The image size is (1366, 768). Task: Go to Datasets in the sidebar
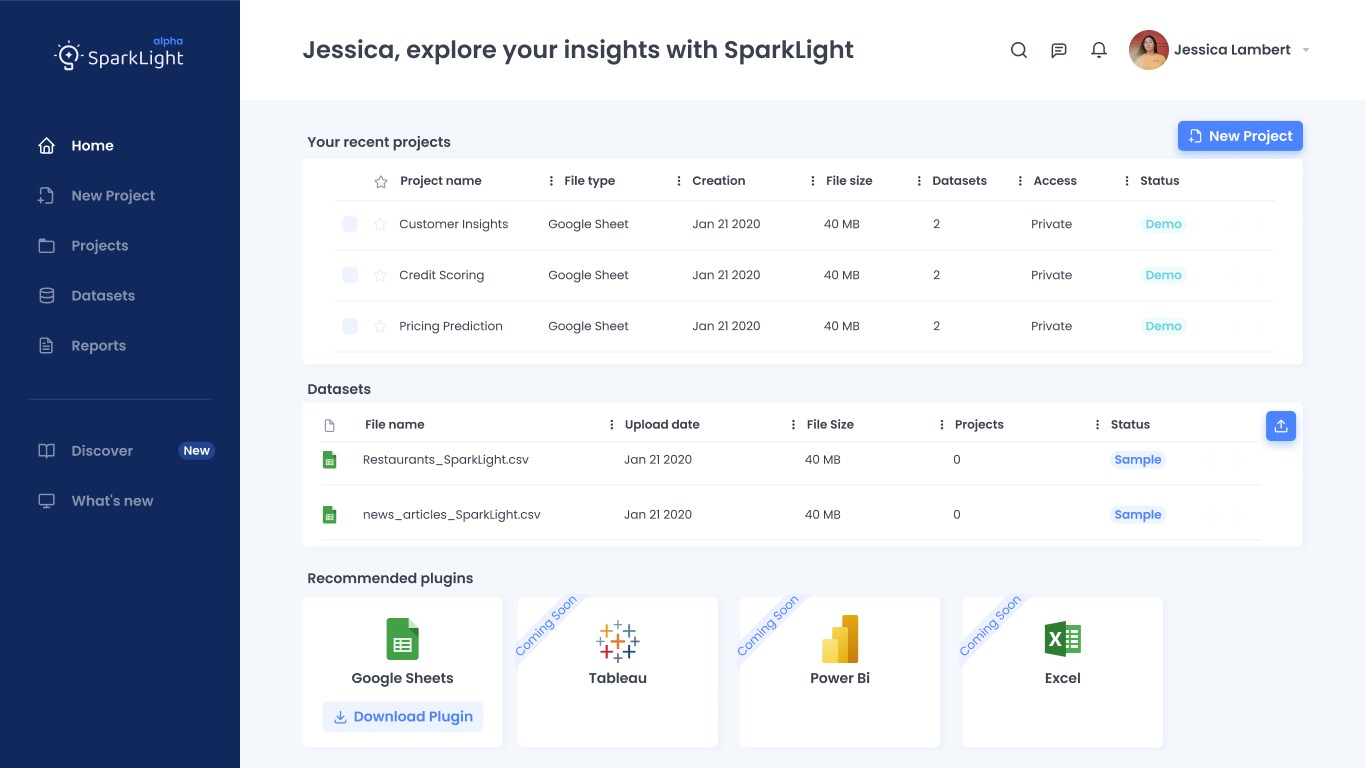pyautogui.click(x=103, y=296)
